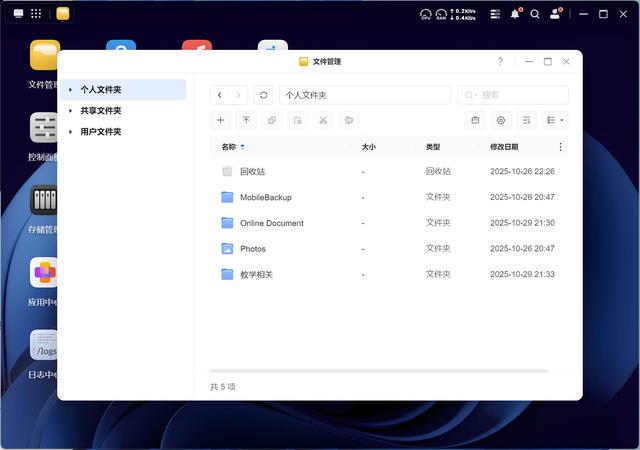Select 用户文件夹 in the sidebar
640x450 pixels.
click(x=123, y=131)
